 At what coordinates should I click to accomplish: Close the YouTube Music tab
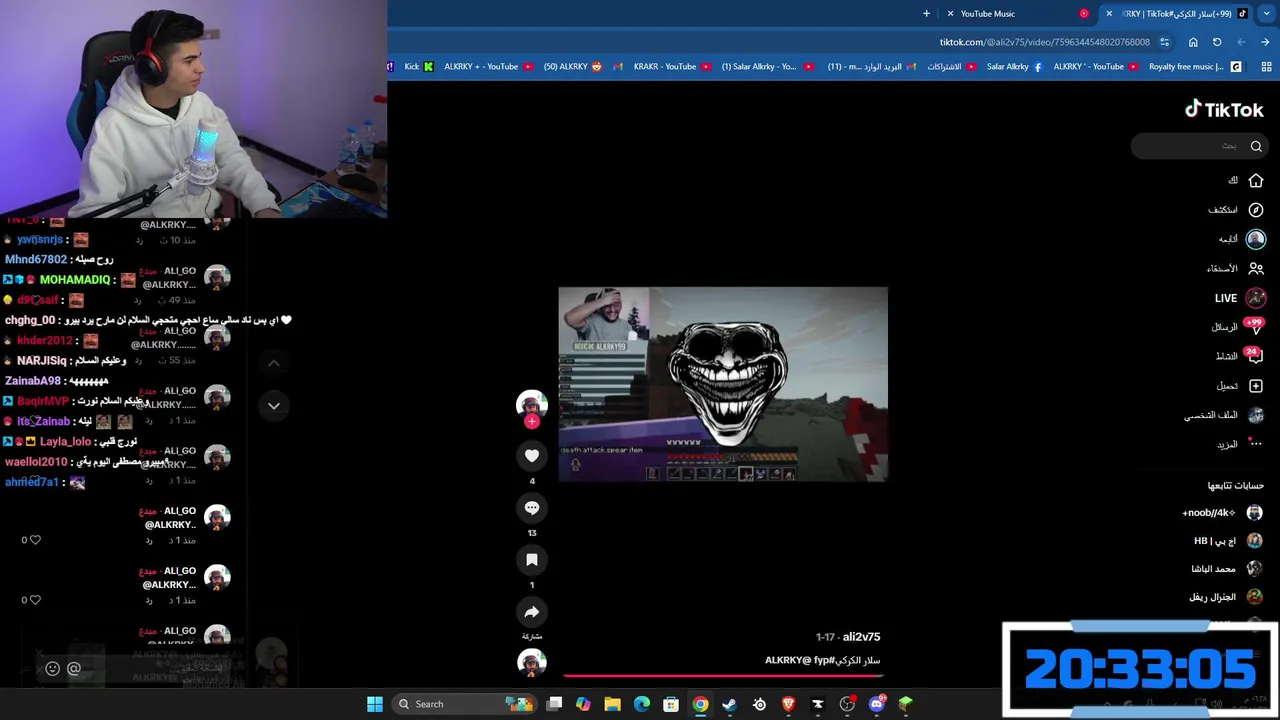point(950,14)
